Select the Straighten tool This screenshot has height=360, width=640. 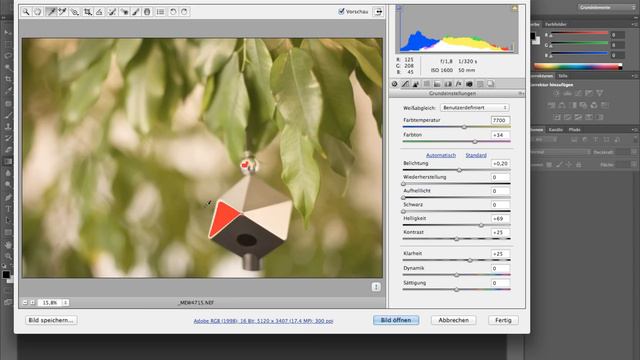(99, 12)
